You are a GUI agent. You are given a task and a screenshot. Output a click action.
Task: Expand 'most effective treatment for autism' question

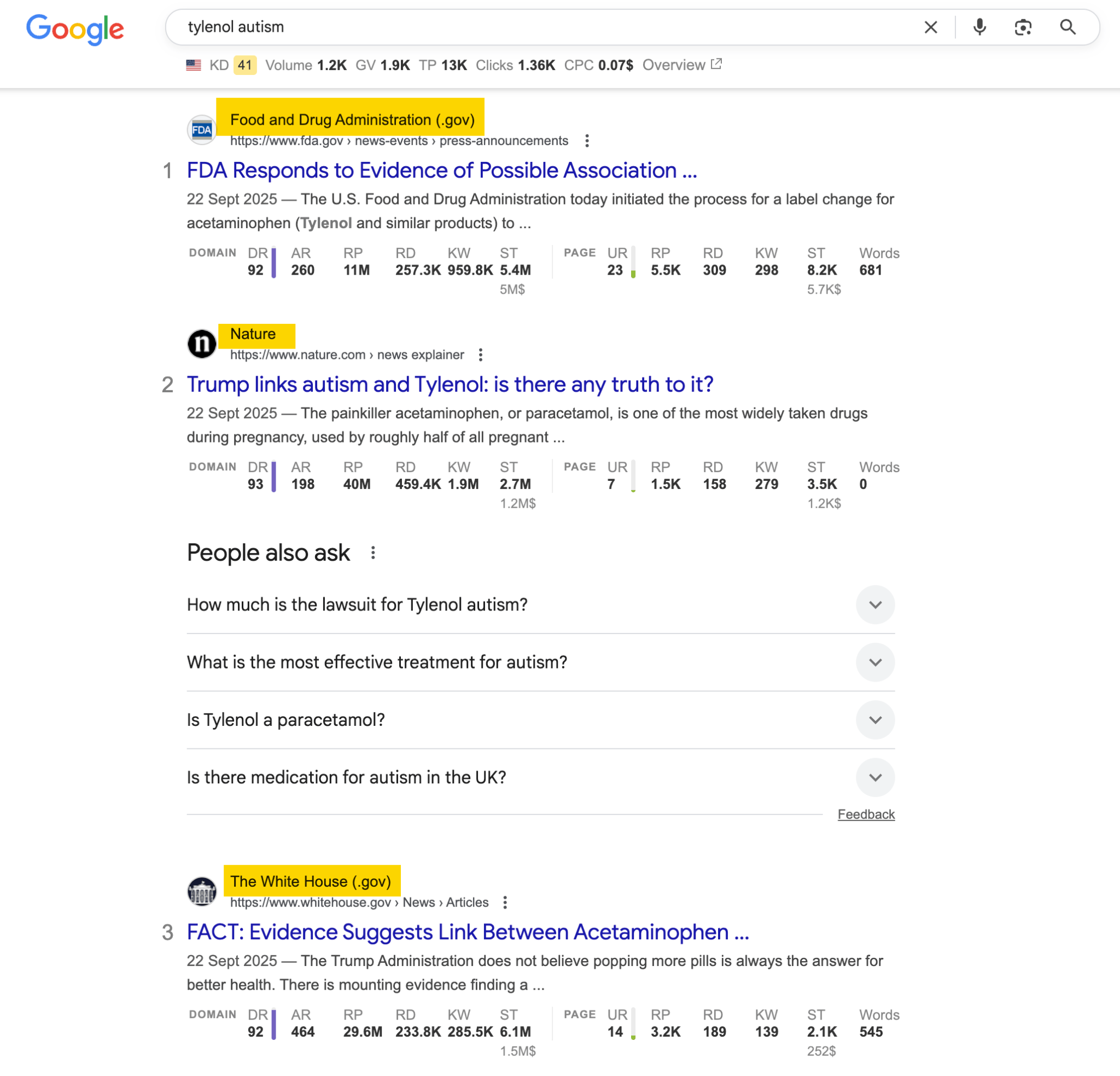pyautogui.click(x=875, y=662)
